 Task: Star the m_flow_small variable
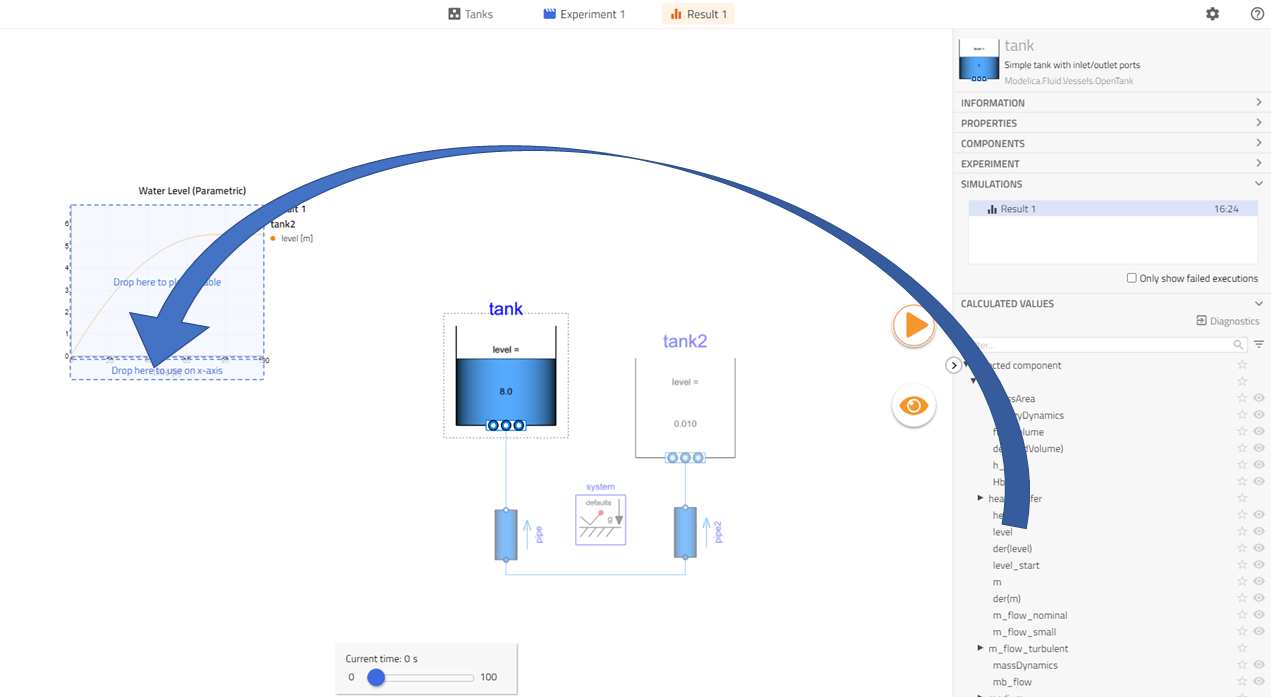pos(1242,632)
